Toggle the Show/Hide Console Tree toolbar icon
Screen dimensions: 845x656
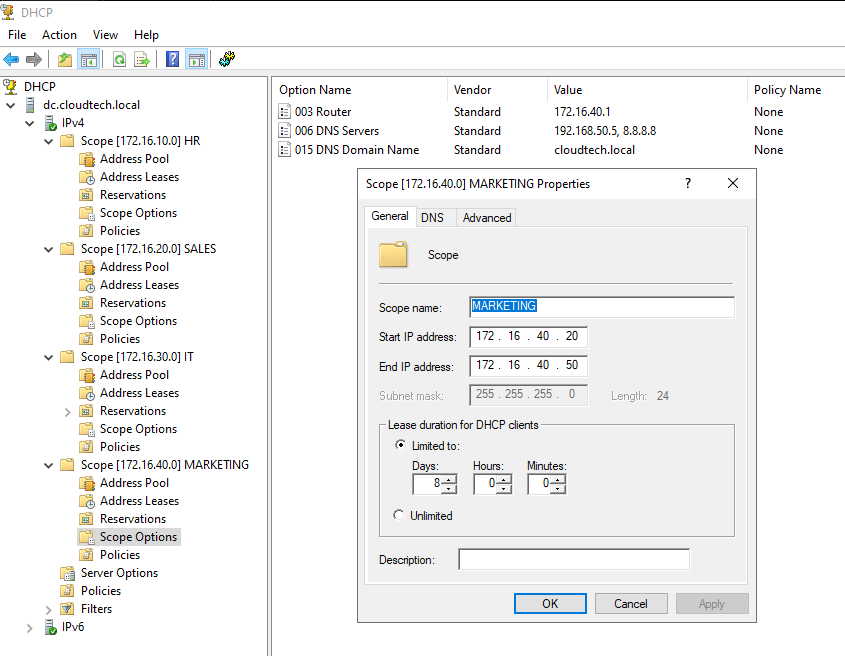(89, 59)
